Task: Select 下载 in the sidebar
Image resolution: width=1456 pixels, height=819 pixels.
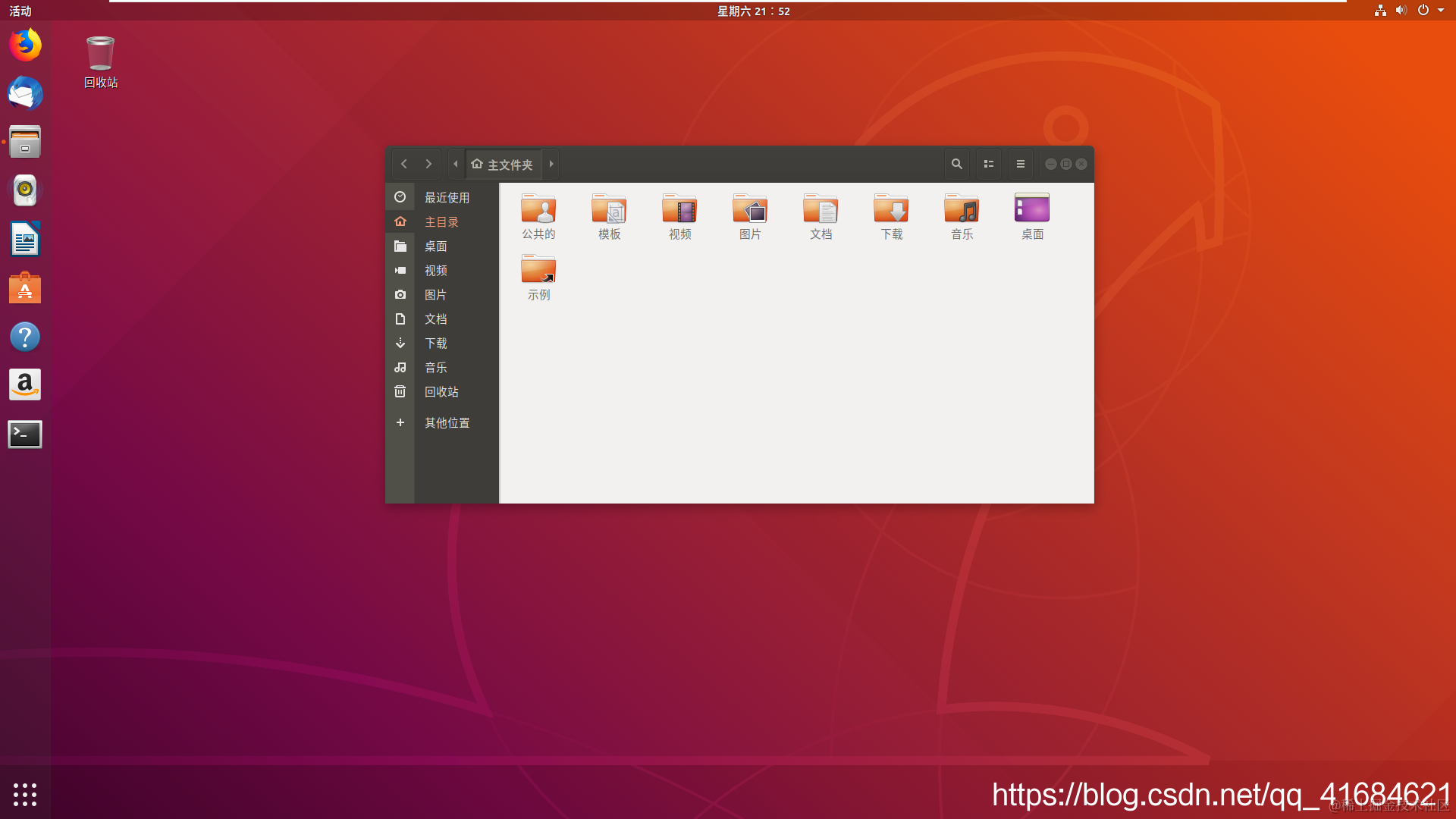Action: point(435,344)
